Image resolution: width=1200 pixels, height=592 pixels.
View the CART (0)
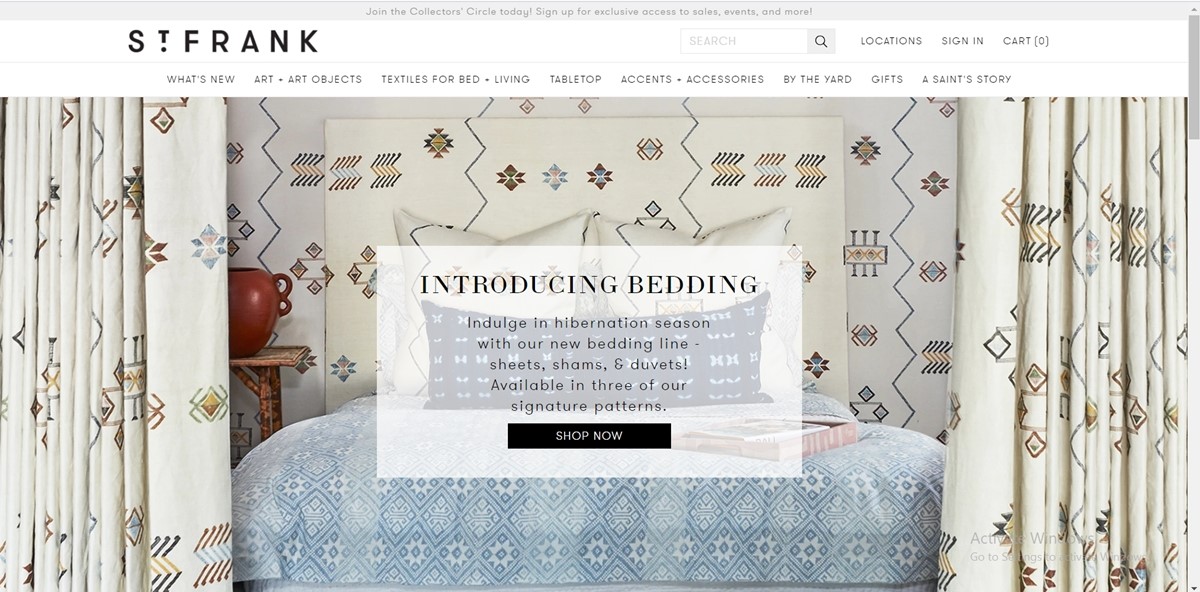coord(1026,41)
